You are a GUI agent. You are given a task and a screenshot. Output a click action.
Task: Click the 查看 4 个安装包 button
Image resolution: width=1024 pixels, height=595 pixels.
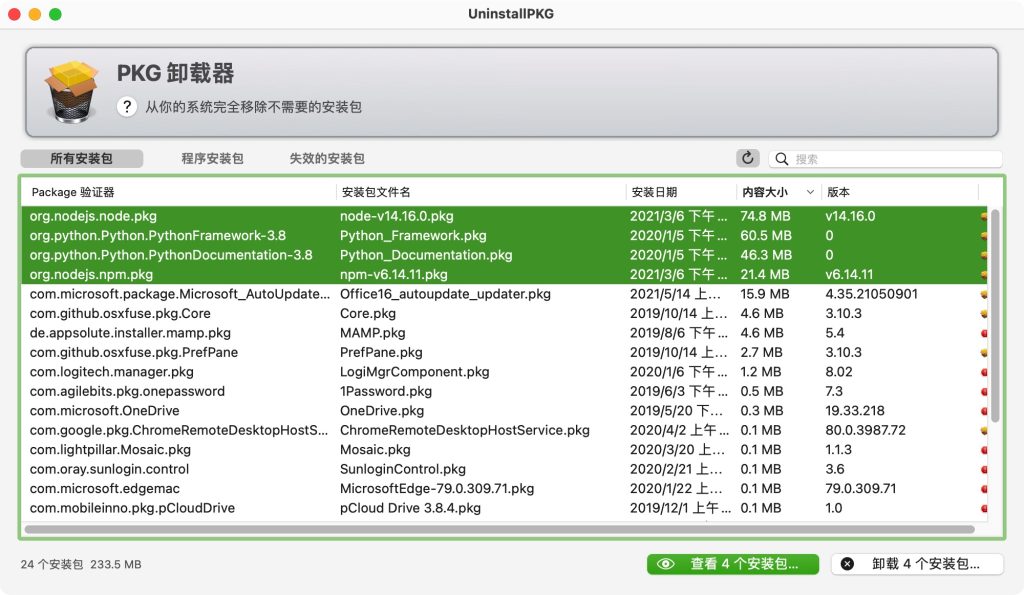[x=733, y=564]
